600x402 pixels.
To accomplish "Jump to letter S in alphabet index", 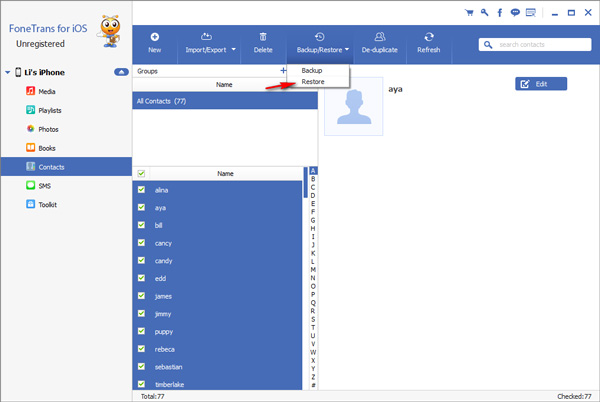I will pyautogui.click(x=313, y=319).
